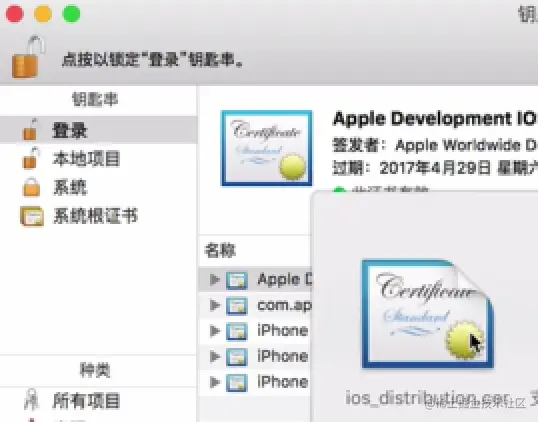Click the dragged ios_distribution.cer certificate icon
This screenshot has height=422, width=538.
(428, 314)
